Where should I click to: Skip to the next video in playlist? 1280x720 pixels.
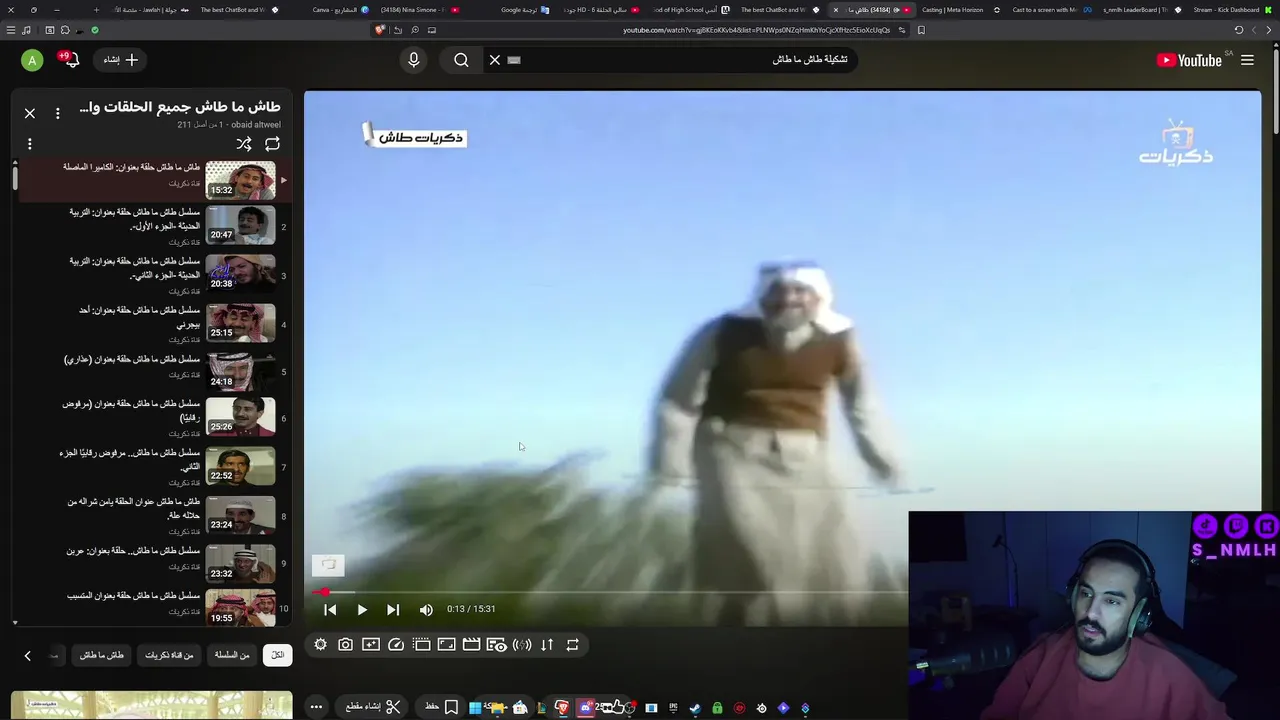point(393,609)
